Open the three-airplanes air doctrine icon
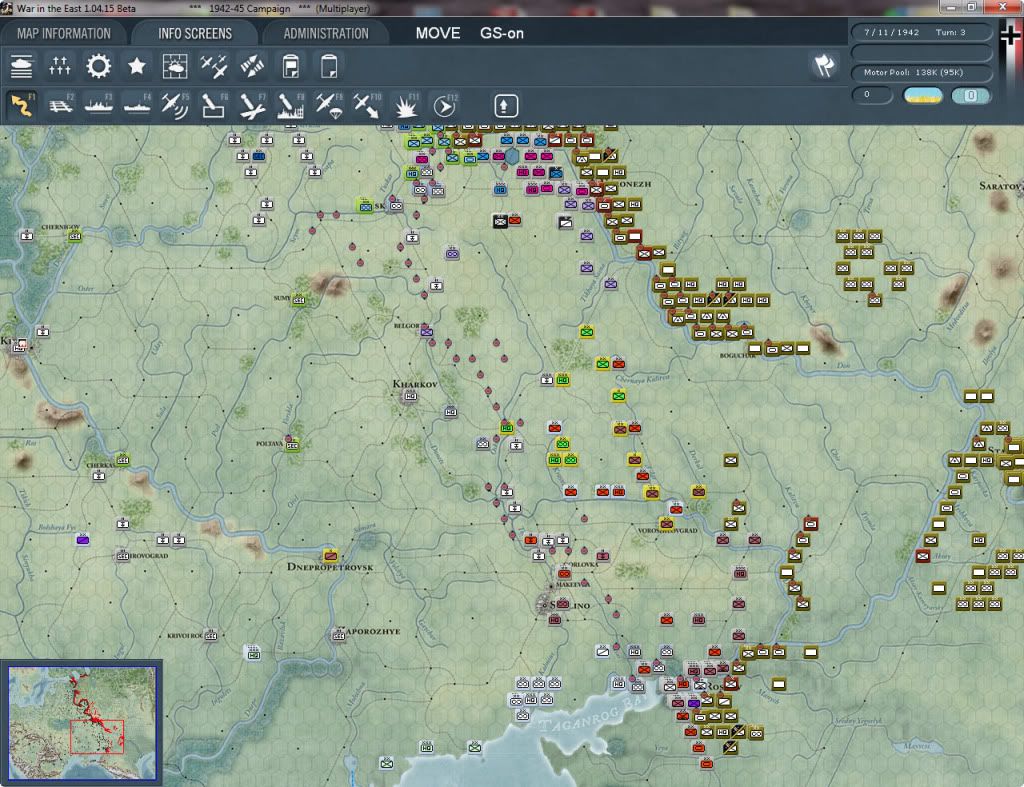The width and height of the screenshot is (1024, 787). (214, 66)
